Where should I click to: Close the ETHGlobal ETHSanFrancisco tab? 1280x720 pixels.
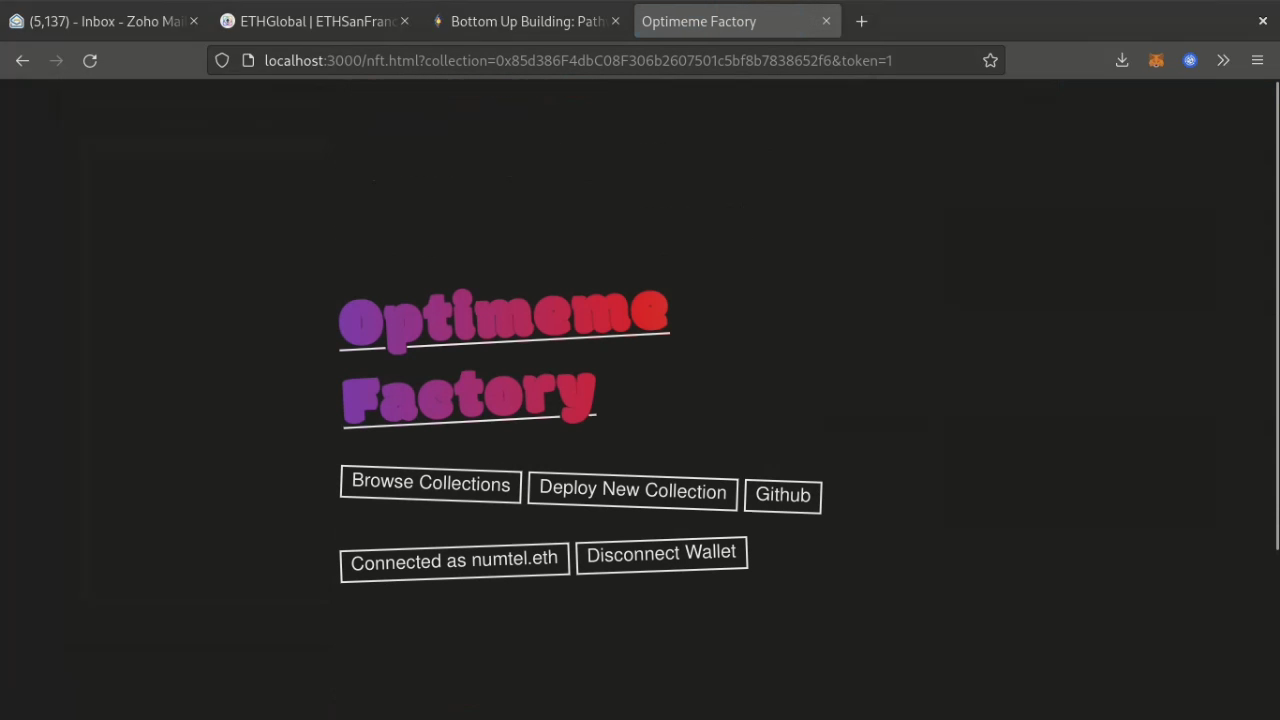coord(405,21)
